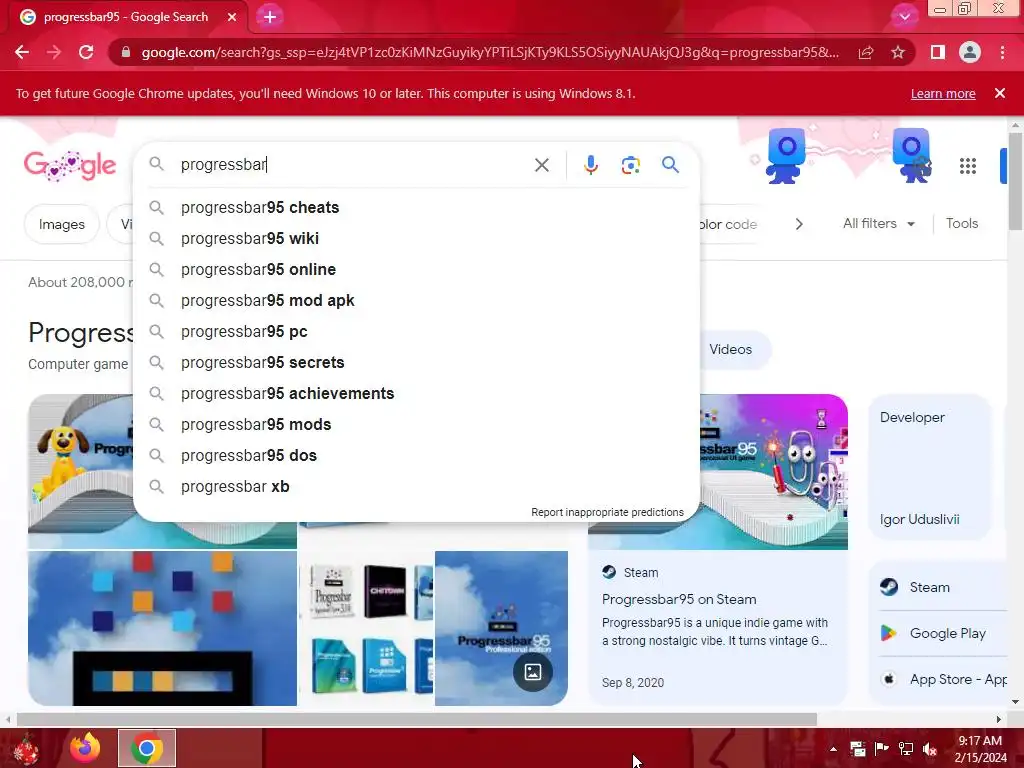Select suggestion progressbar95 achievements
Viewport: 1024px width, 768px height.
tap(416, 393)
